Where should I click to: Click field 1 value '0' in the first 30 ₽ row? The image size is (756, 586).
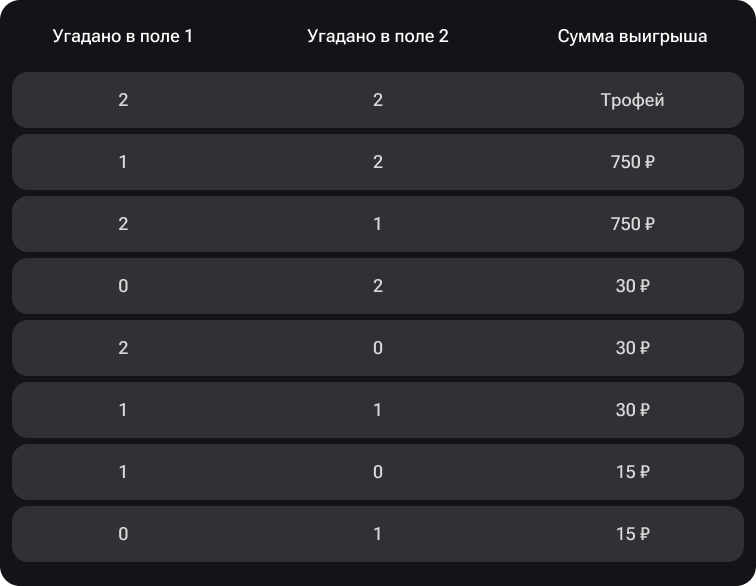point(123,286)
